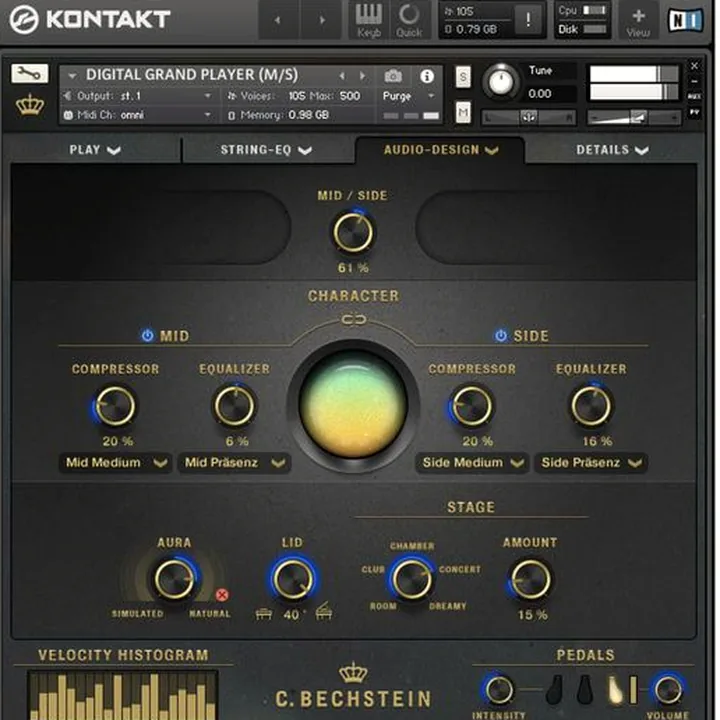Open the Side Präsenz equalizer preset dropdown
Viewport: 720px width, 720px height.
tap(591, 463)
